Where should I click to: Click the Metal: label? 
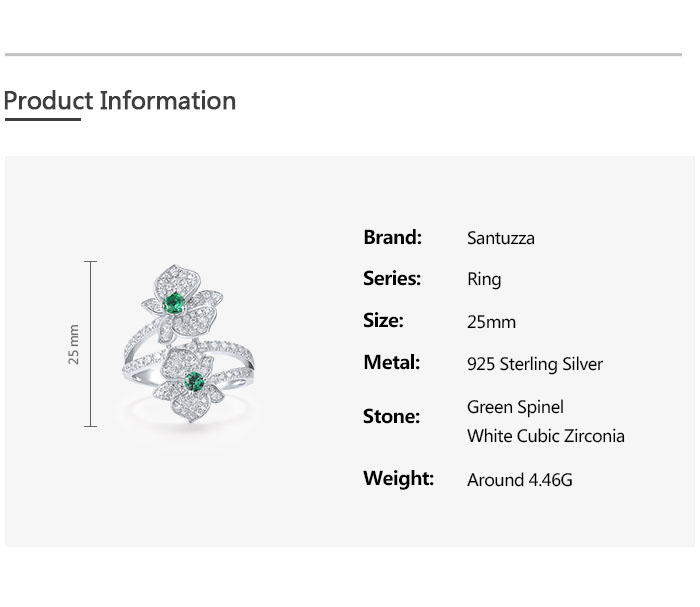click(x=391, y=363)
